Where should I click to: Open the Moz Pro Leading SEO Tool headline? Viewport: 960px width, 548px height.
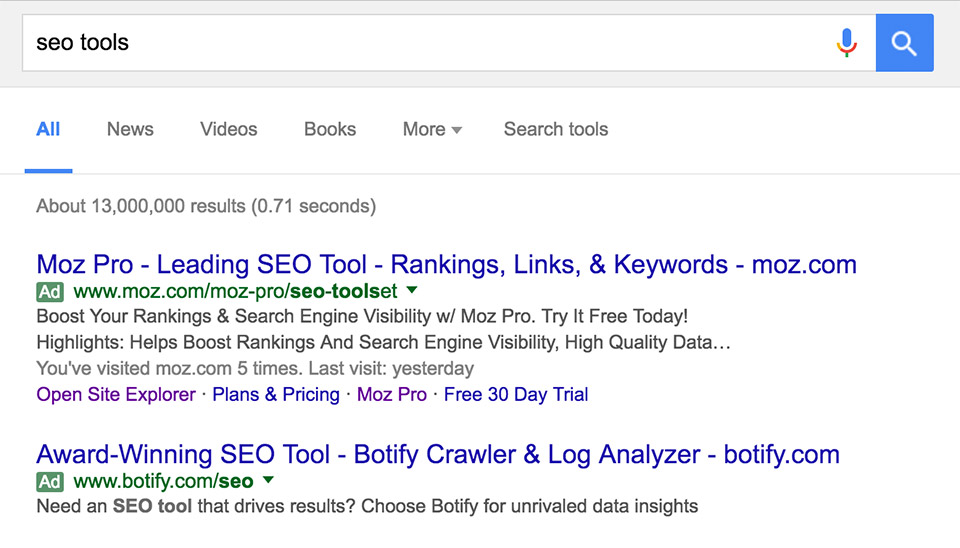[446, 265]
